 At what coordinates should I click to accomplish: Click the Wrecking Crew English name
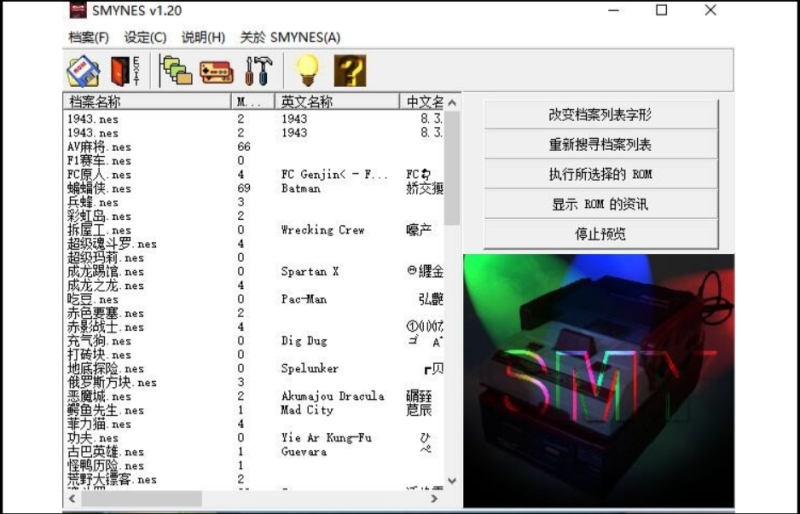pyautogui.click(x=323, y=230)
